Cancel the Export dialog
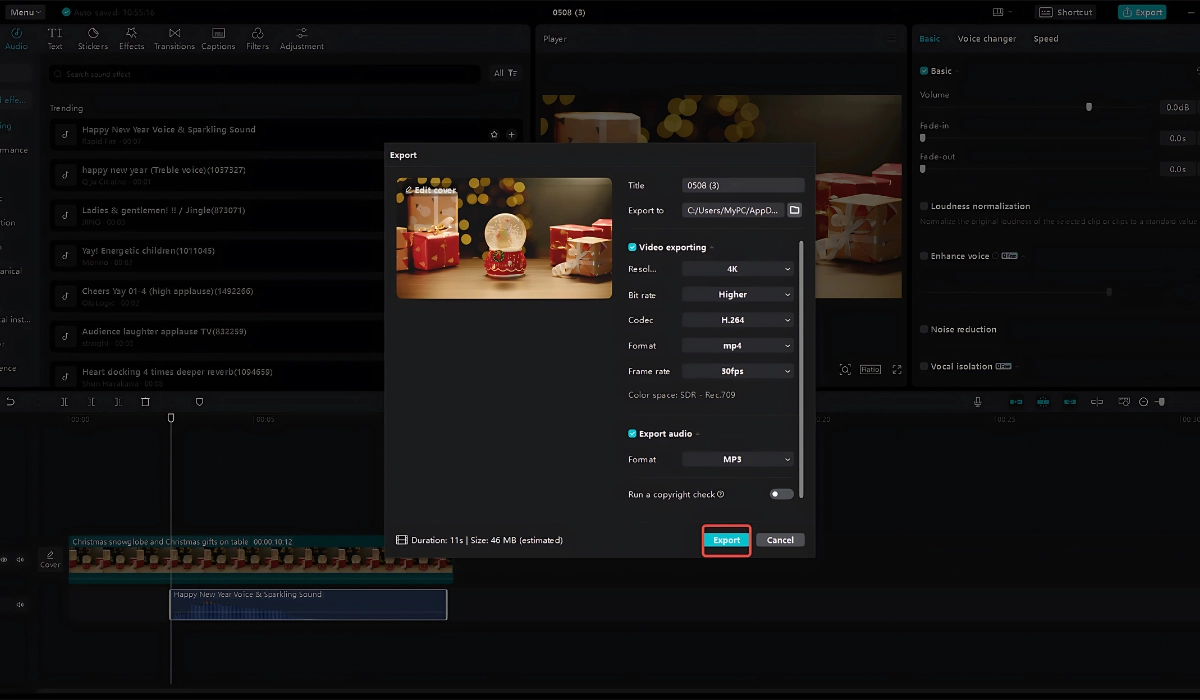 click(x=780, y=540)
